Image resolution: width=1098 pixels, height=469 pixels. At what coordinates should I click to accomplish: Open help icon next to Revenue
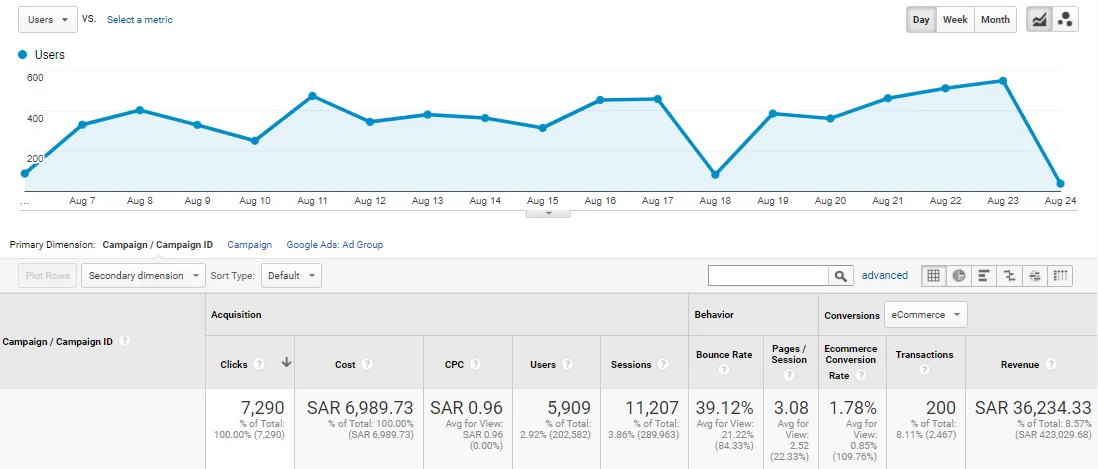[x=1050, y=364]
